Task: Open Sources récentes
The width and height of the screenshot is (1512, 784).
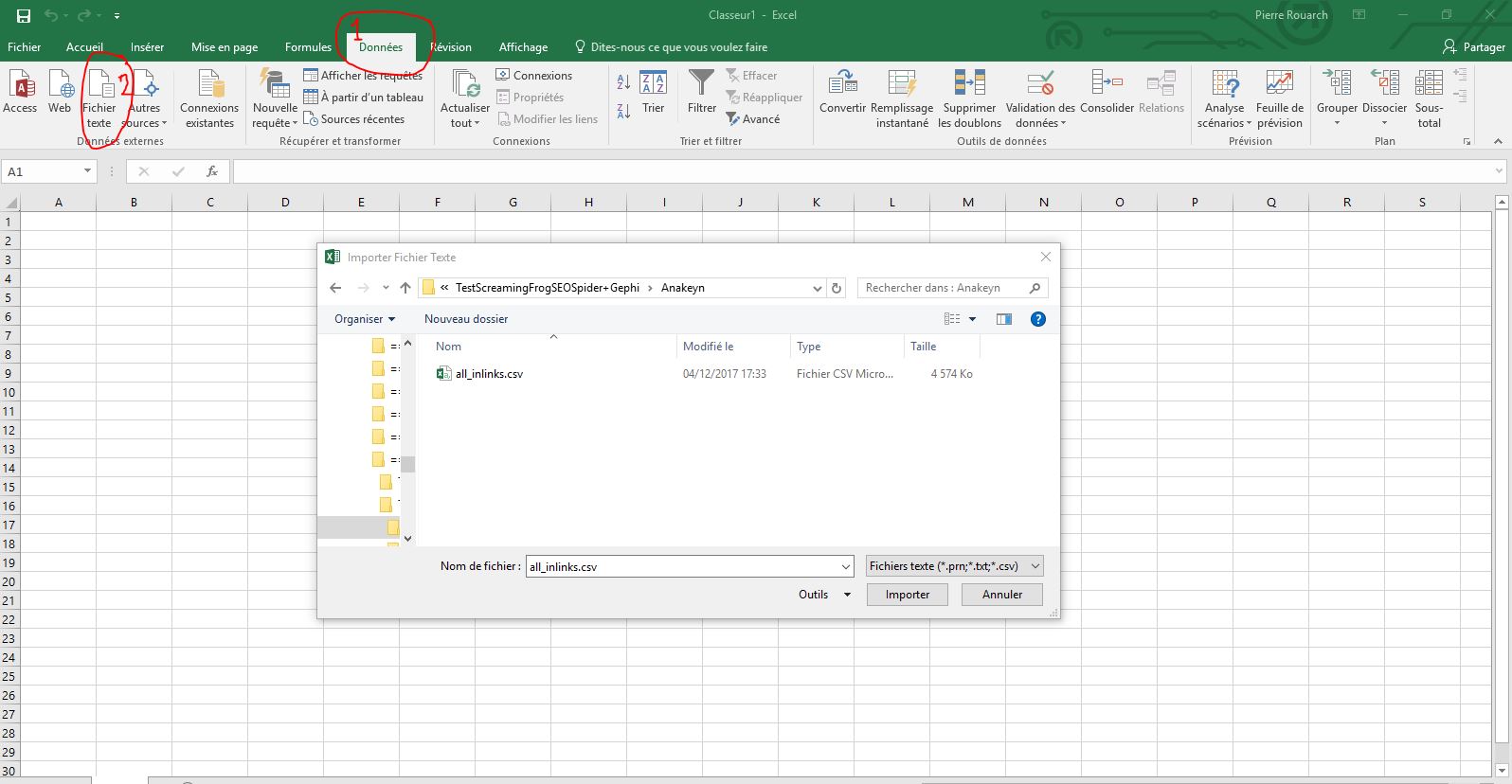Action: point(353,119)
